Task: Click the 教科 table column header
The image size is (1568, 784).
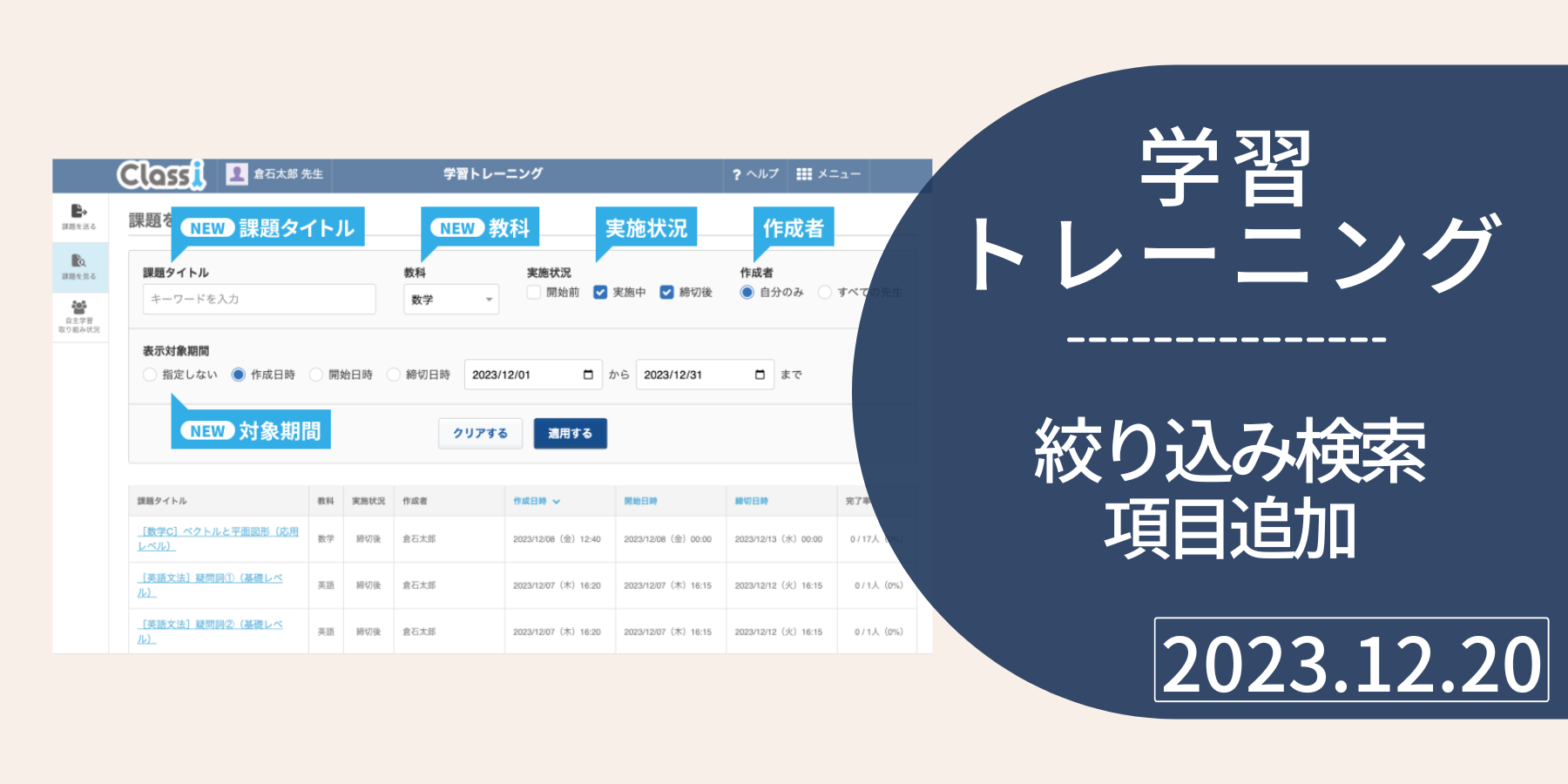Action: point(326,501)
